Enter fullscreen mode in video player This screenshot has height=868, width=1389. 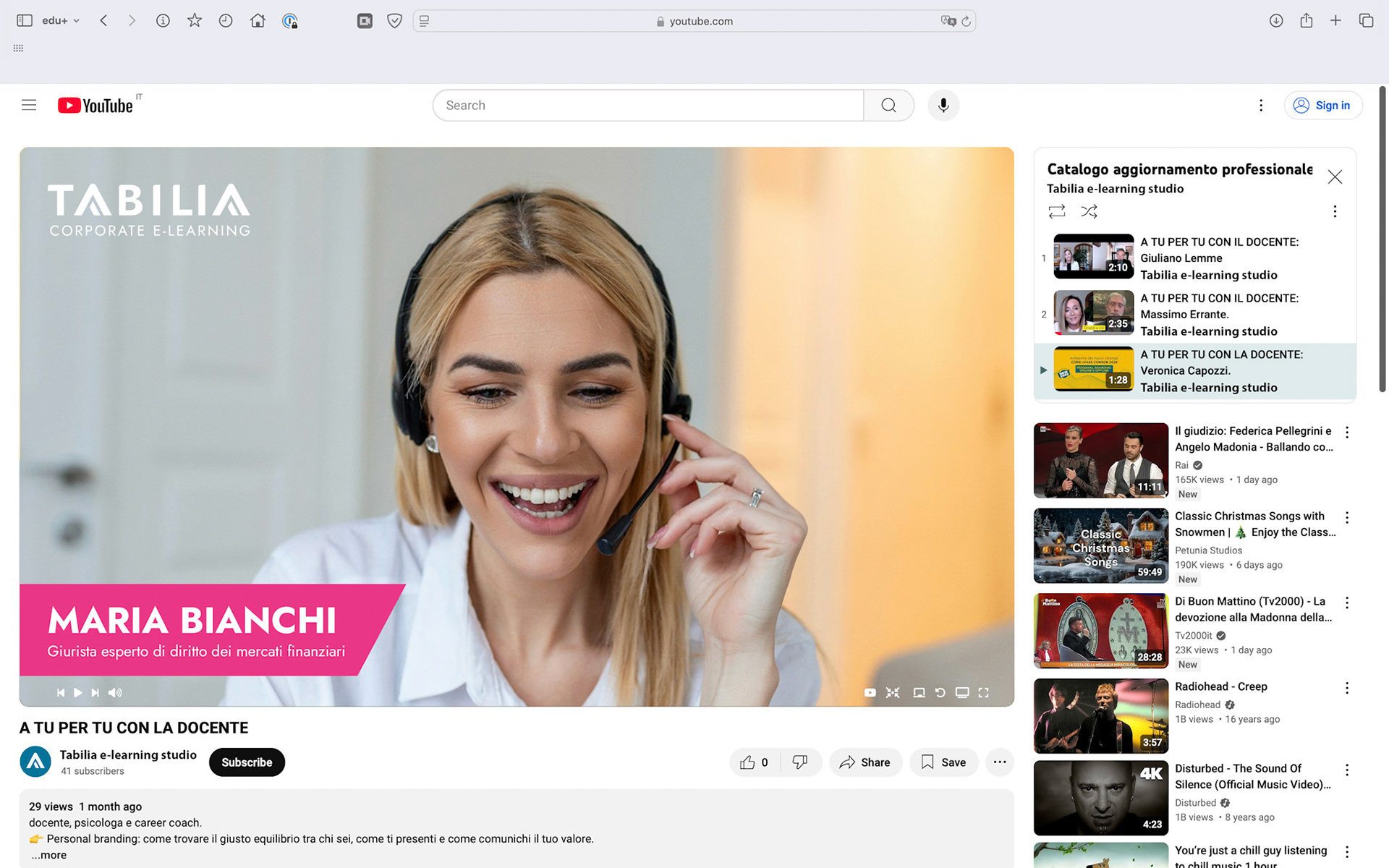click(x=983, y=692)
